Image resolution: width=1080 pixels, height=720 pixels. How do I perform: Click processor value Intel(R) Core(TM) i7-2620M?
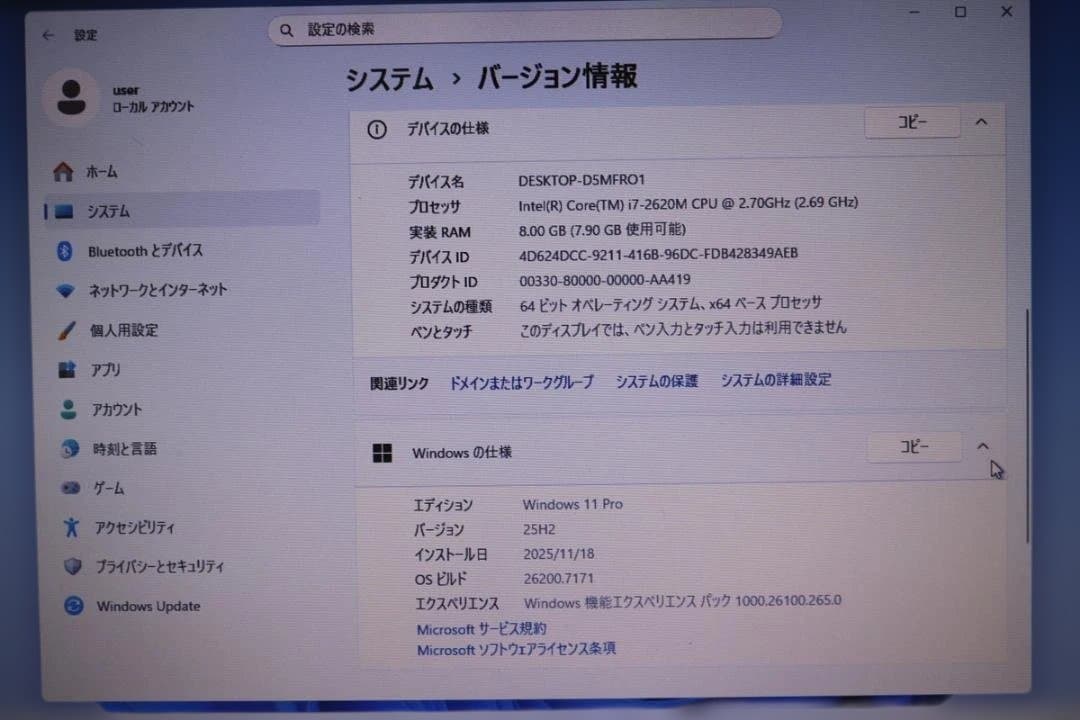688,204
